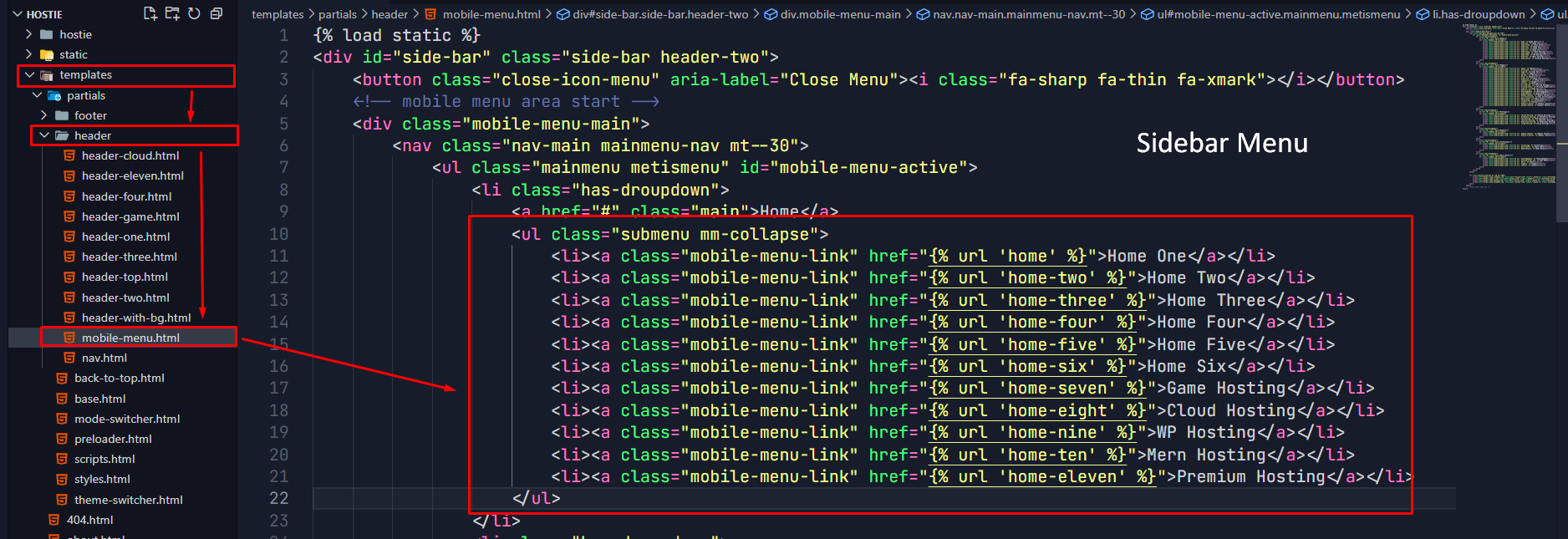Click the New Folder icon in explorer
The width and height of the screenshot is (1568, 539).
coord(172,13)
